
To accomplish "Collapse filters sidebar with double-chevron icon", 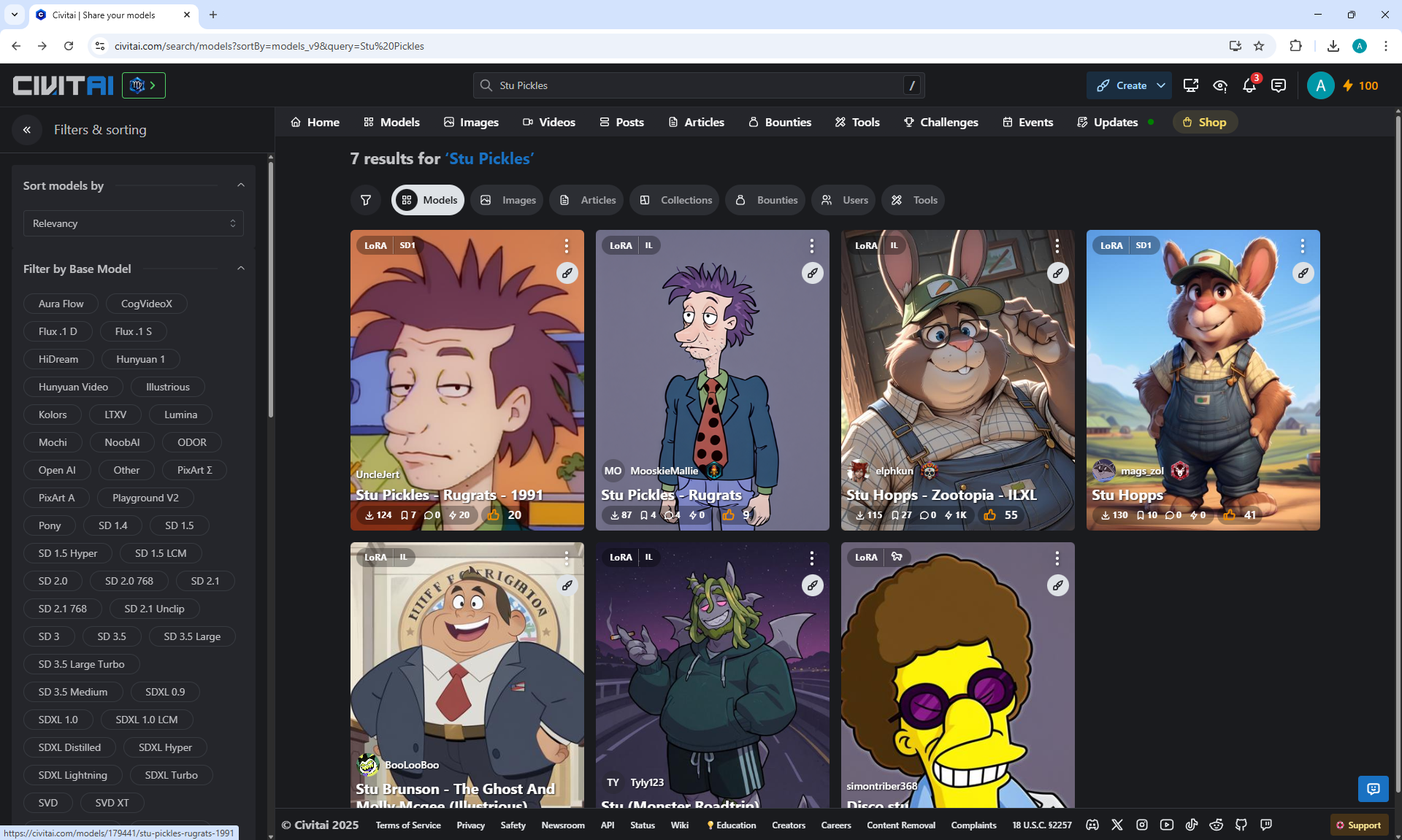I will point(27,130).
